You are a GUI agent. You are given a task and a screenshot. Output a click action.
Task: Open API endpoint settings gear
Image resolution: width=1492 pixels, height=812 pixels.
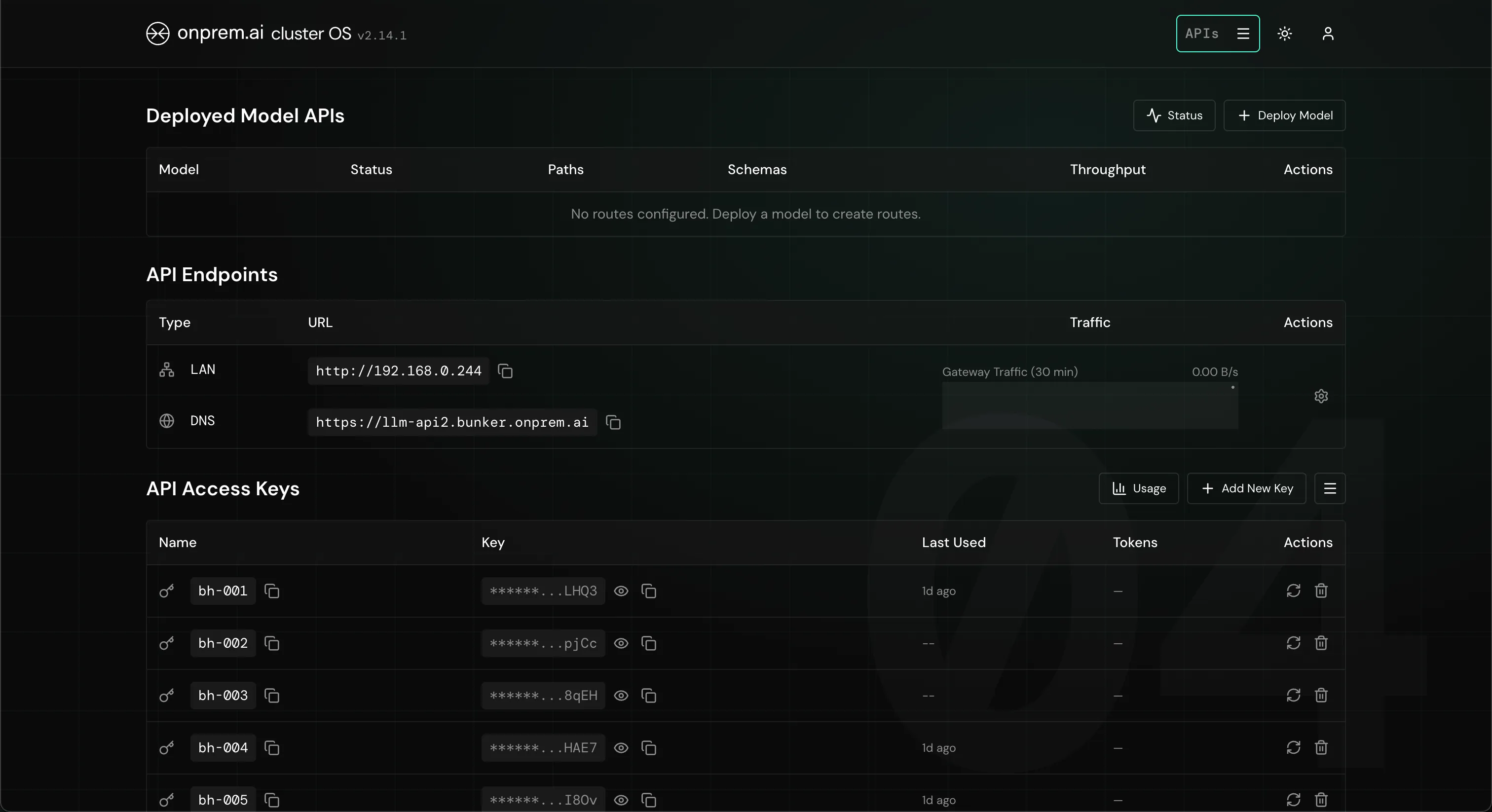[x=1321, y=396]
